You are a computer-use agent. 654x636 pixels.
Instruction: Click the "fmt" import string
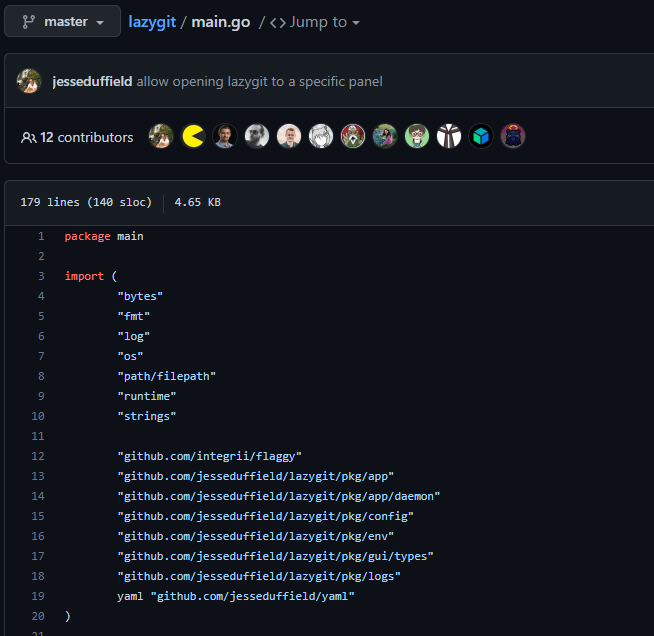click(x=133, y=316)
